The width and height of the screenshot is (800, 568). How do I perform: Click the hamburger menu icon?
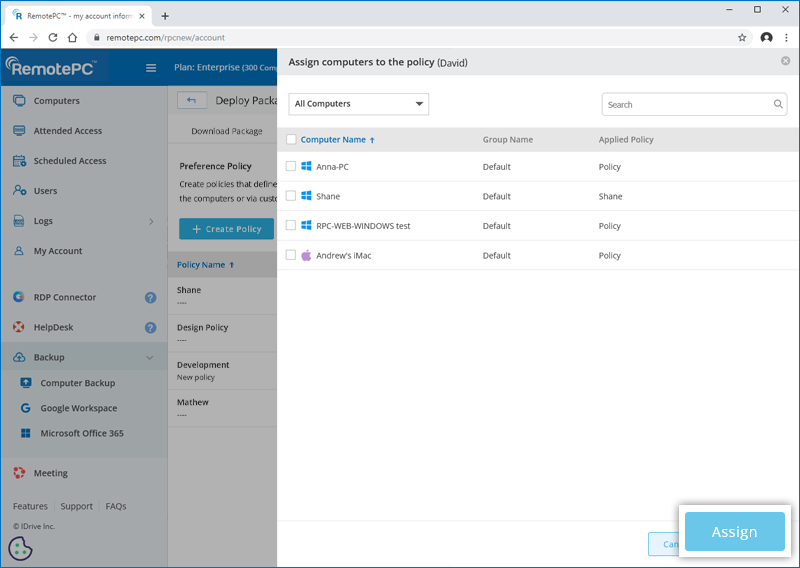151,68
